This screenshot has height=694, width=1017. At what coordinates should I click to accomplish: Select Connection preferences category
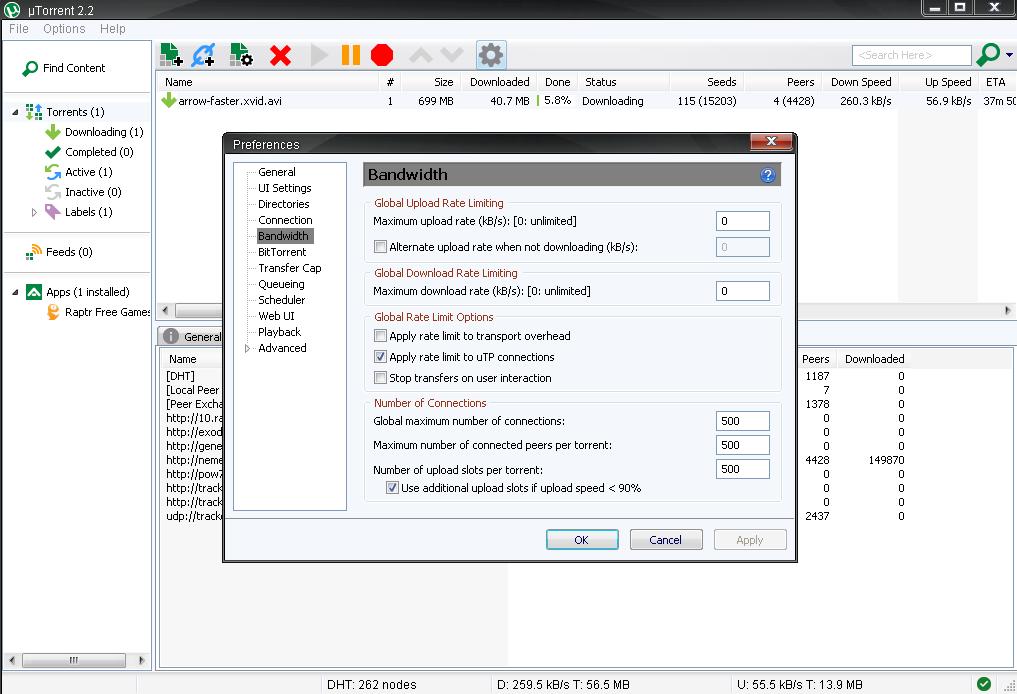point(285,220)
